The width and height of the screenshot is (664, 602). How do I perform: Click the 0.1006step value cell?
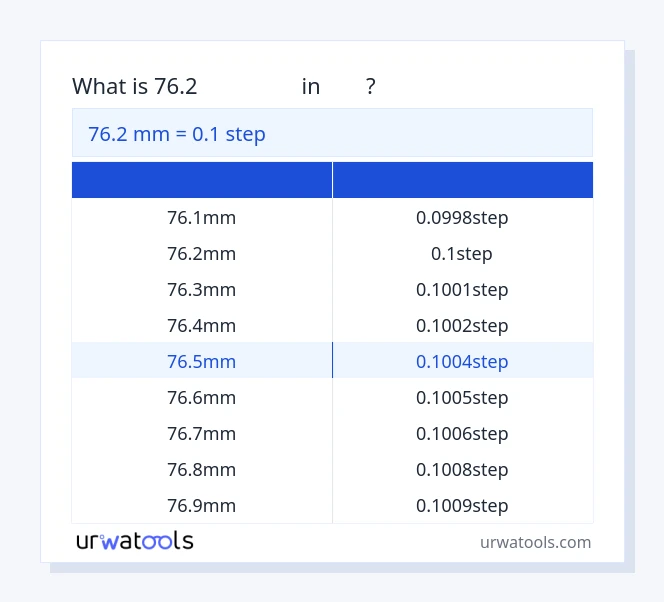point(462,433)
